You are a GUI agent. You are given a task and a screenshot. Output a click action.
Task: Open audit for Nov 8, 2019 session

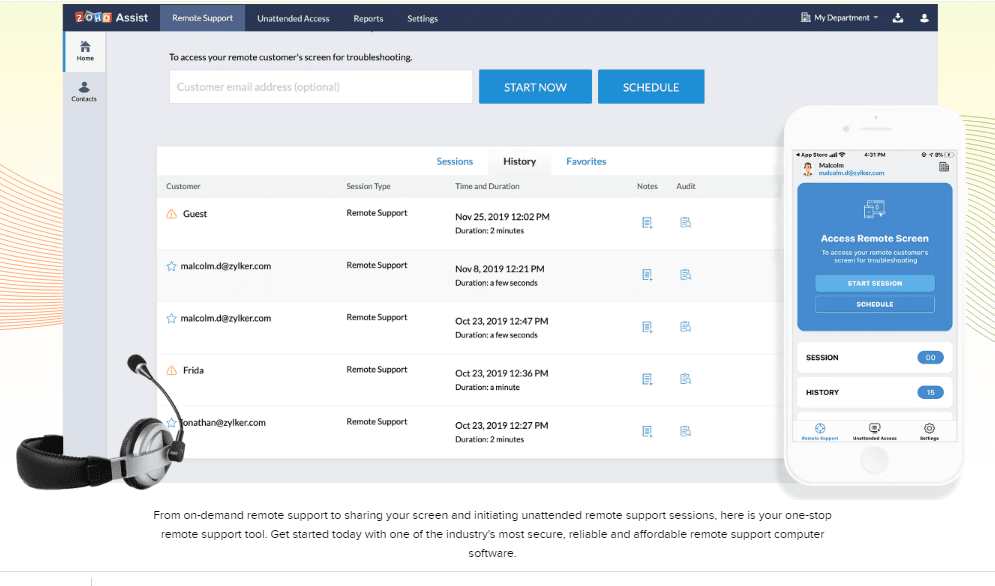(685, 275)
